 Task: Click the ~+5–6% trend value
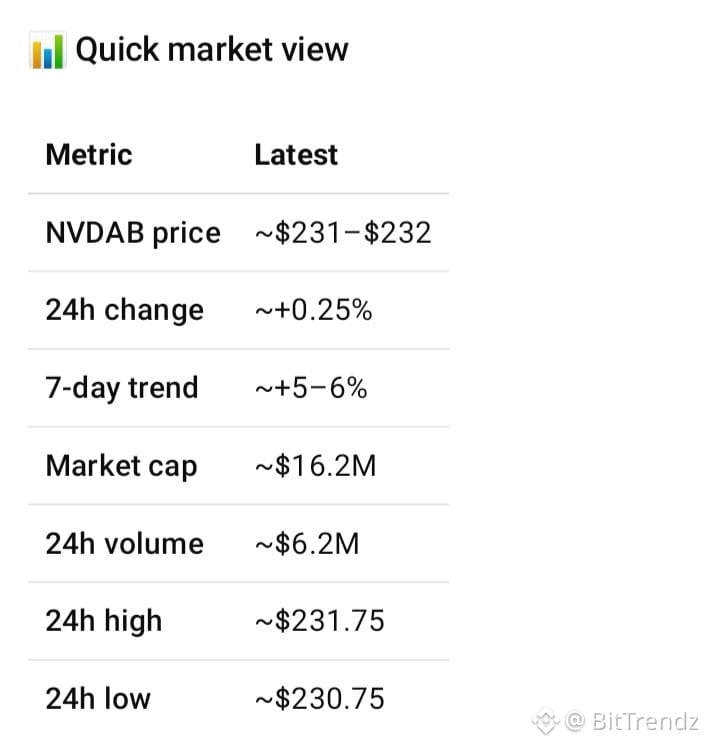[x=311, y=388]
